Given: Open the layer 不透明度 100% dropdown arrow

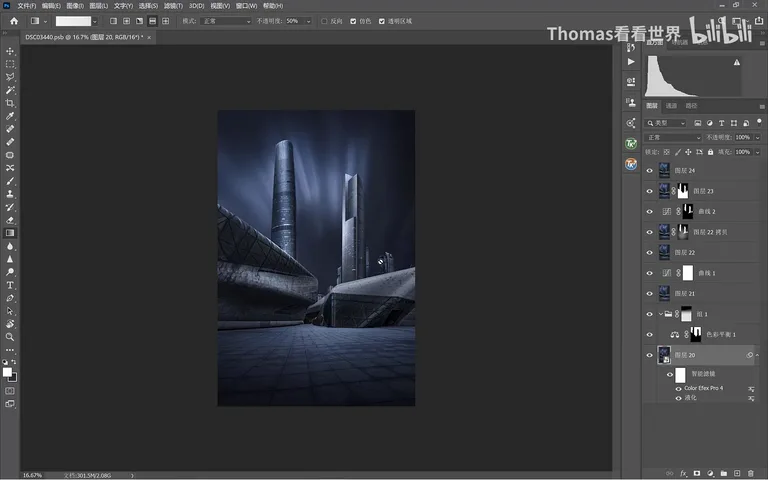Looking at the screenshot, I should 757,138.
